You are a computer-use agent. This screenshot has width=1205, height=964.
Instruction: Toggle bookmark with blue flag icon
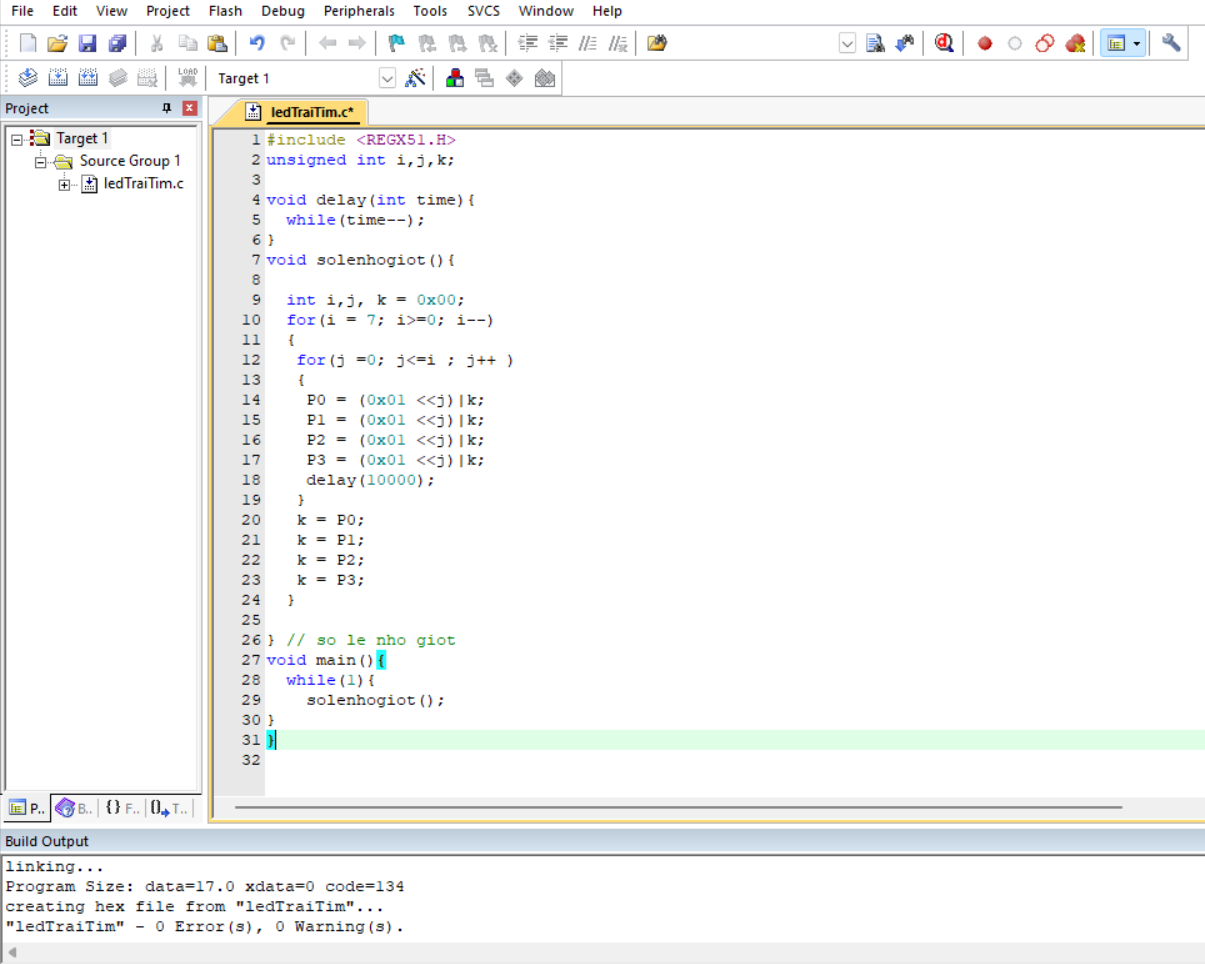pos(396,43)
